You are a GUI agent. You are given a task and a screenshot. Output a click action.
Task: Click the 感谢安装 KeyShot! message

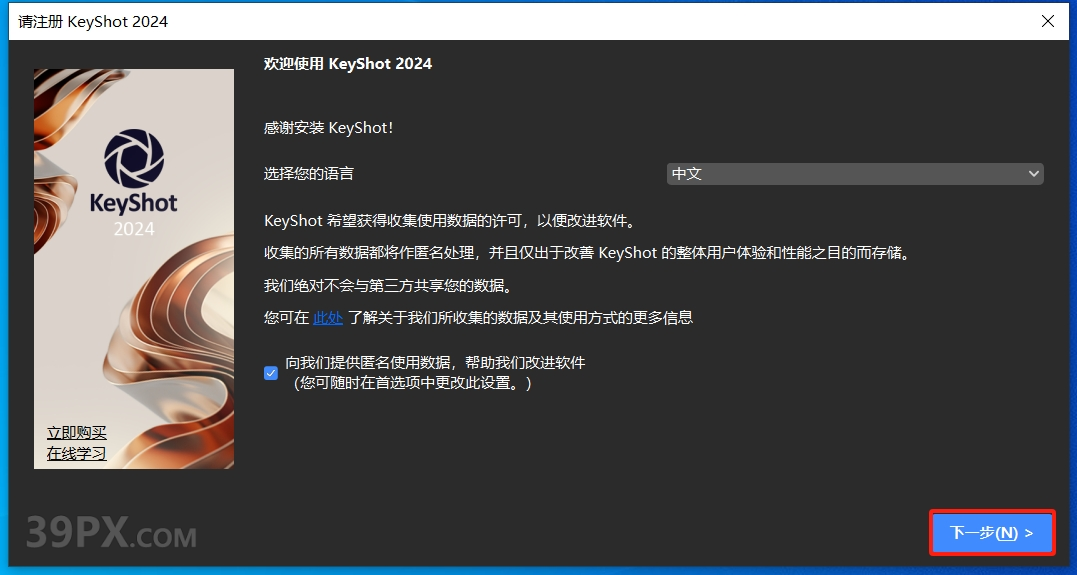(x=329, y=128)
